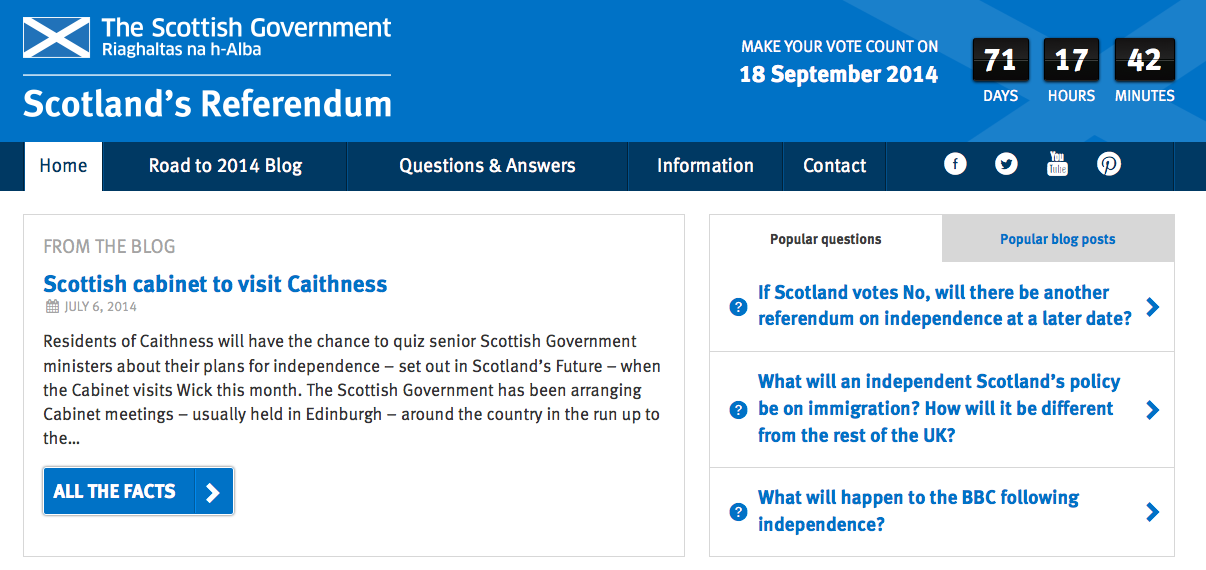Screen dimensions: 1206x570
Task: Click calendar icon next to July 6, 2014
Action: point(52,307)
